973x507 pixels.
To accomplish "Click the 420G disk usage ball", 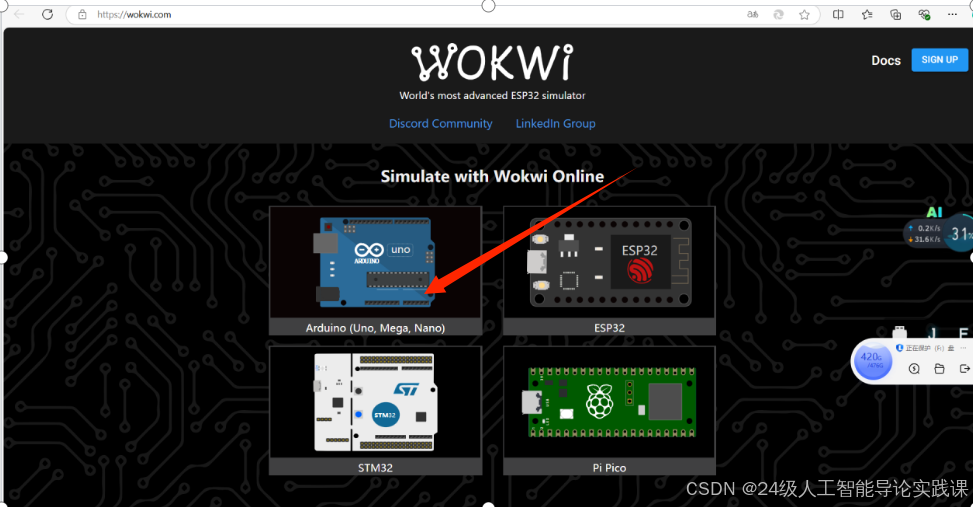I will pos(872,361).
